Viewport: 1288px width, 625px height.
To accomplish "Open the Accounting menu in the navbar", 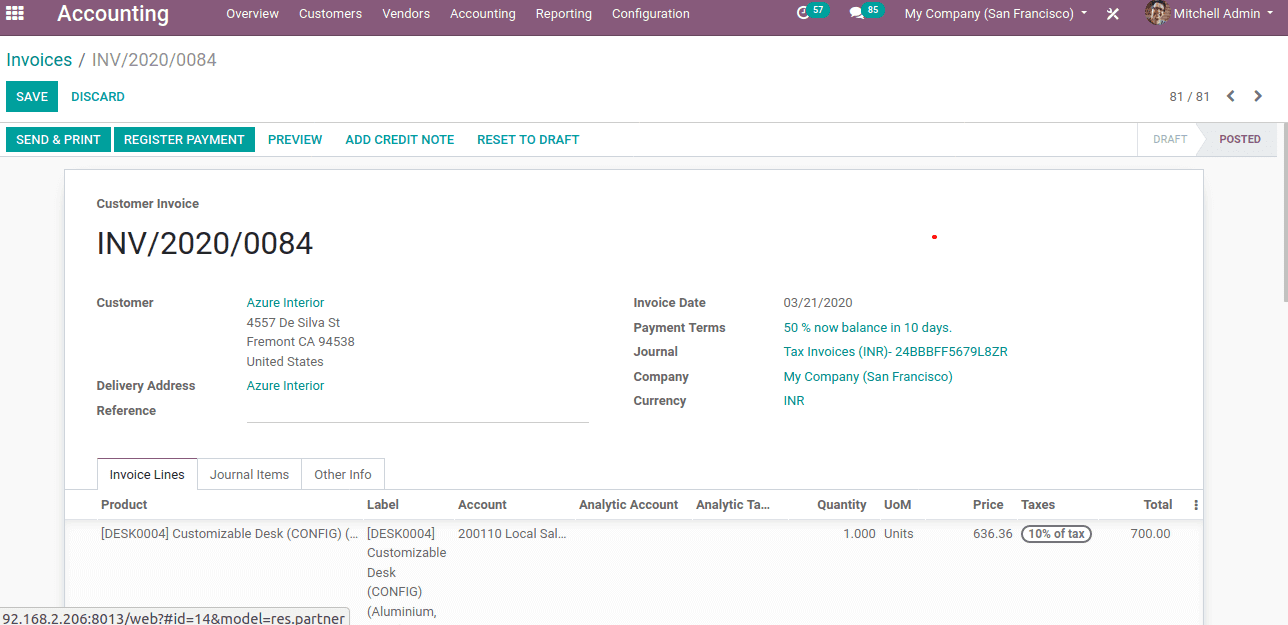I will click(x=483, y=14).
